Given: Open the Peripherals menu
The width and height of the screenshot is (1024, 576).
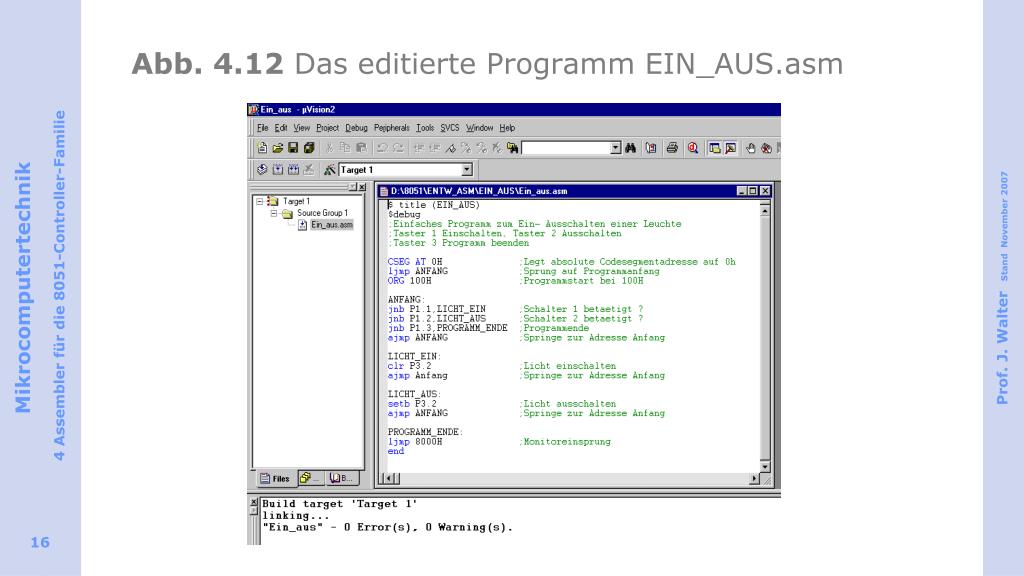Looking at the screenshot, I should click(x=392, y=128).
